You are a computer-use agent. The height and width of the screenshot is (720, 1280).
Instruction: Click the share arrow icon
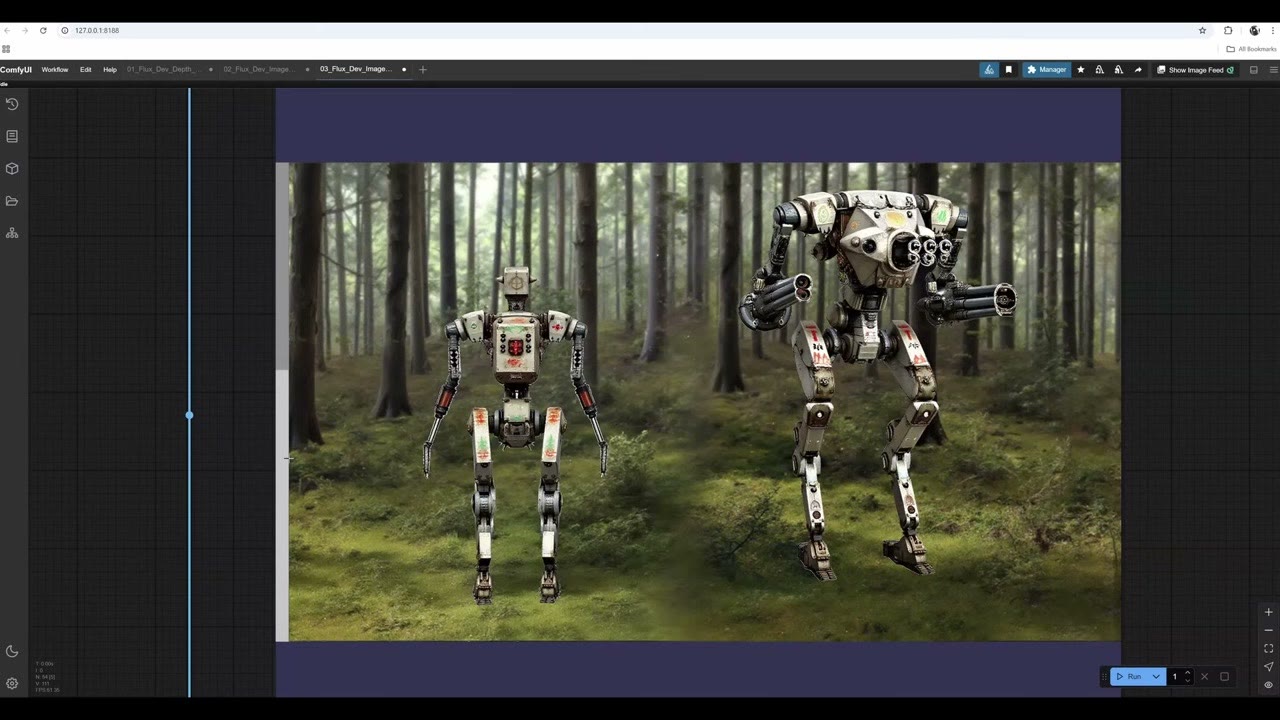(x=1138, y=70)
